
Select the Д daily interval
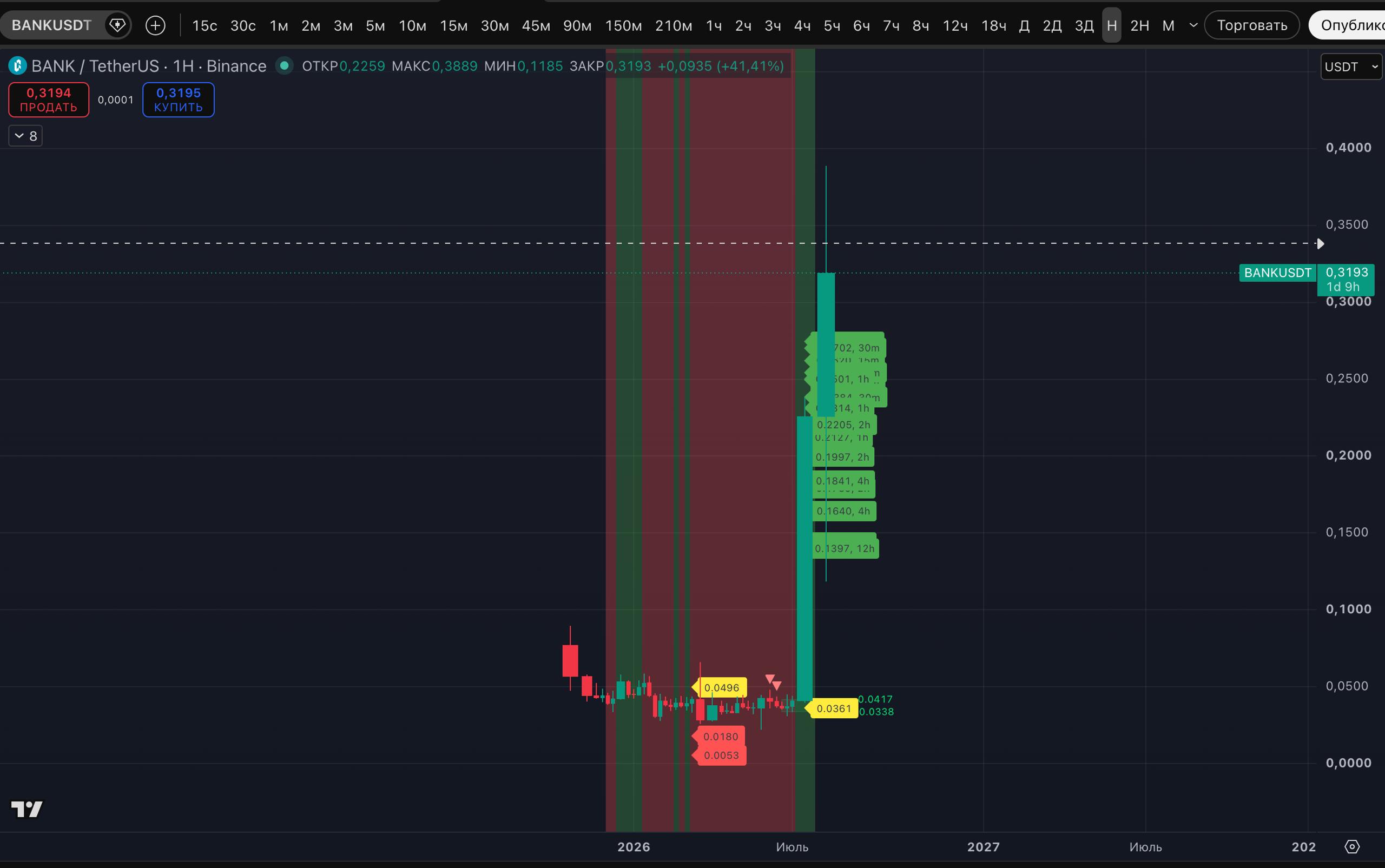[x=1024, y=26]
